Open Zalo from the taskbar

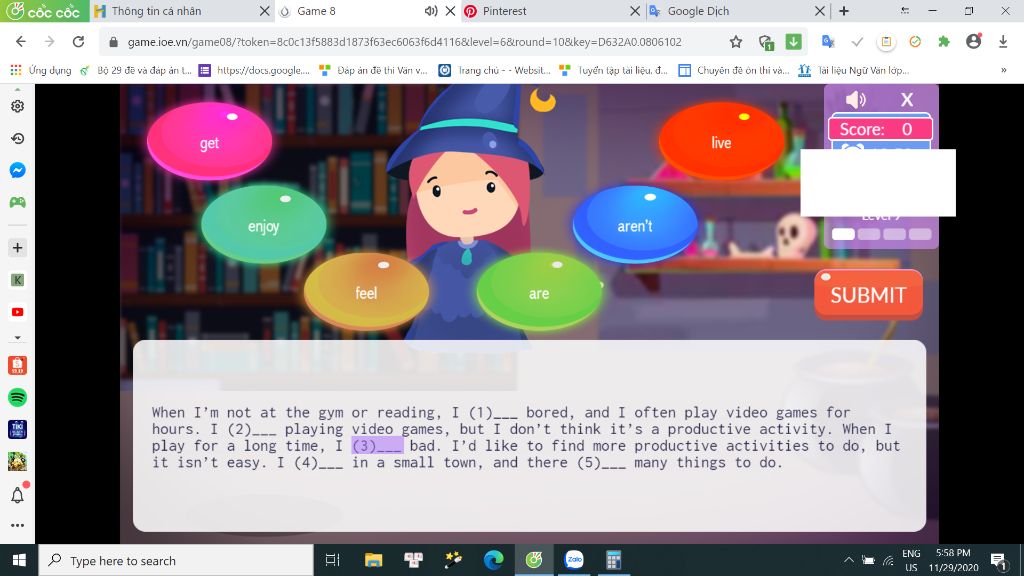pos(574,560)
